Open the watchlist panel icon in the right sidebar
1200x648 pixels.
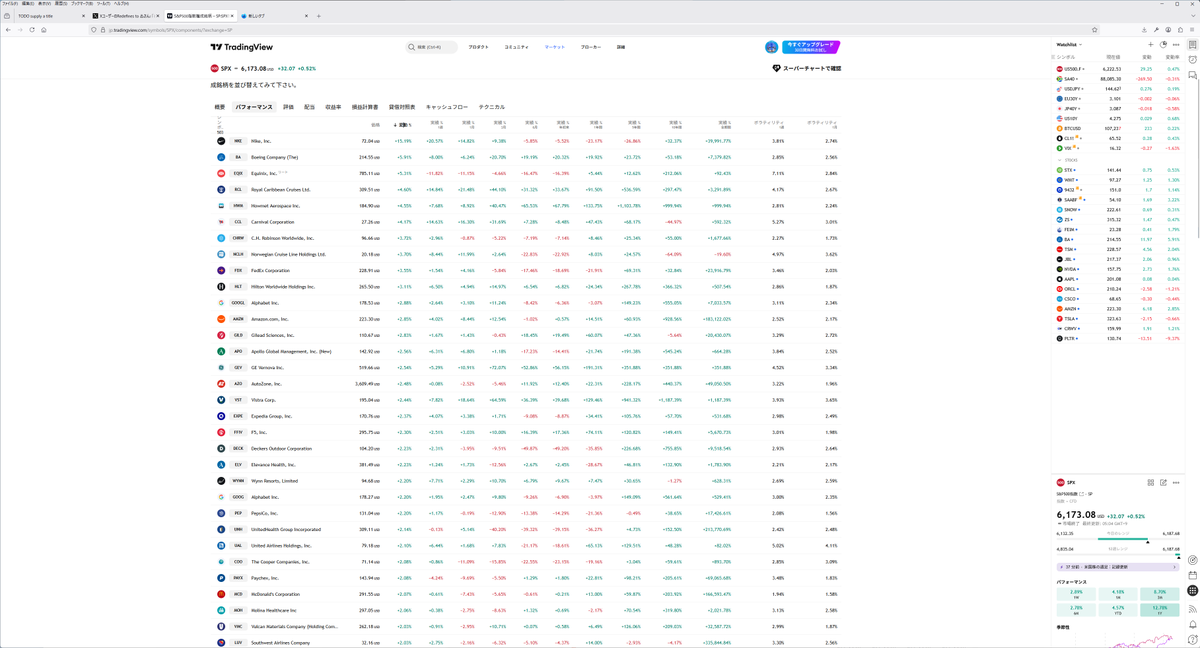point(1193,45)
